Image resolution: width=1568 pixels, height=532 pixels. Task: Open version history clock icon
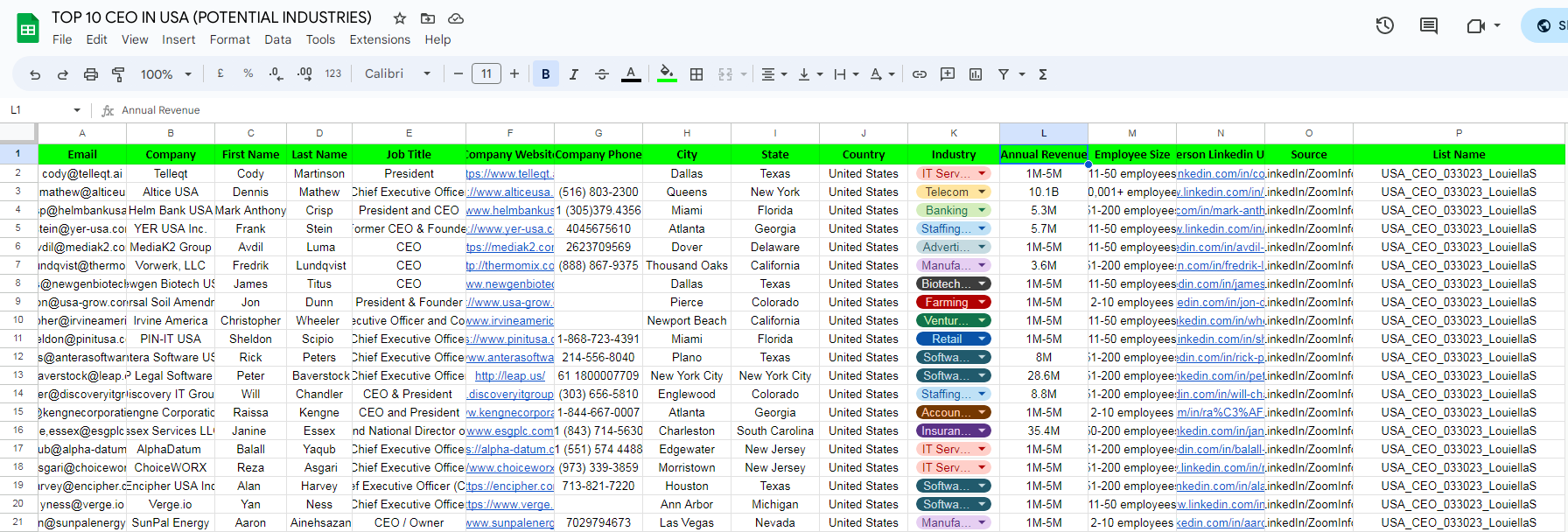tap(1384, 25)
